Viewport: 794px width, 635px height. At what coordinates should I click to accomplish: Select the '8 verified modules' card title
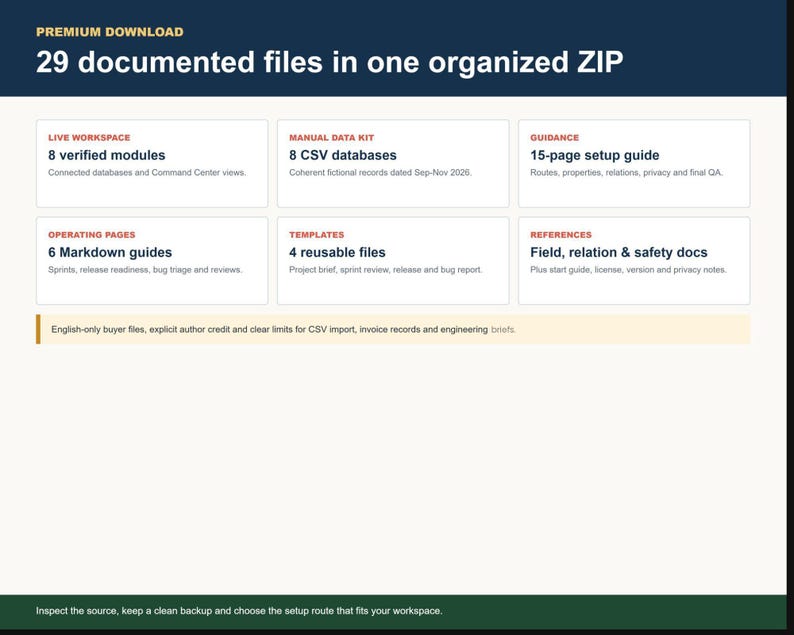107,155
